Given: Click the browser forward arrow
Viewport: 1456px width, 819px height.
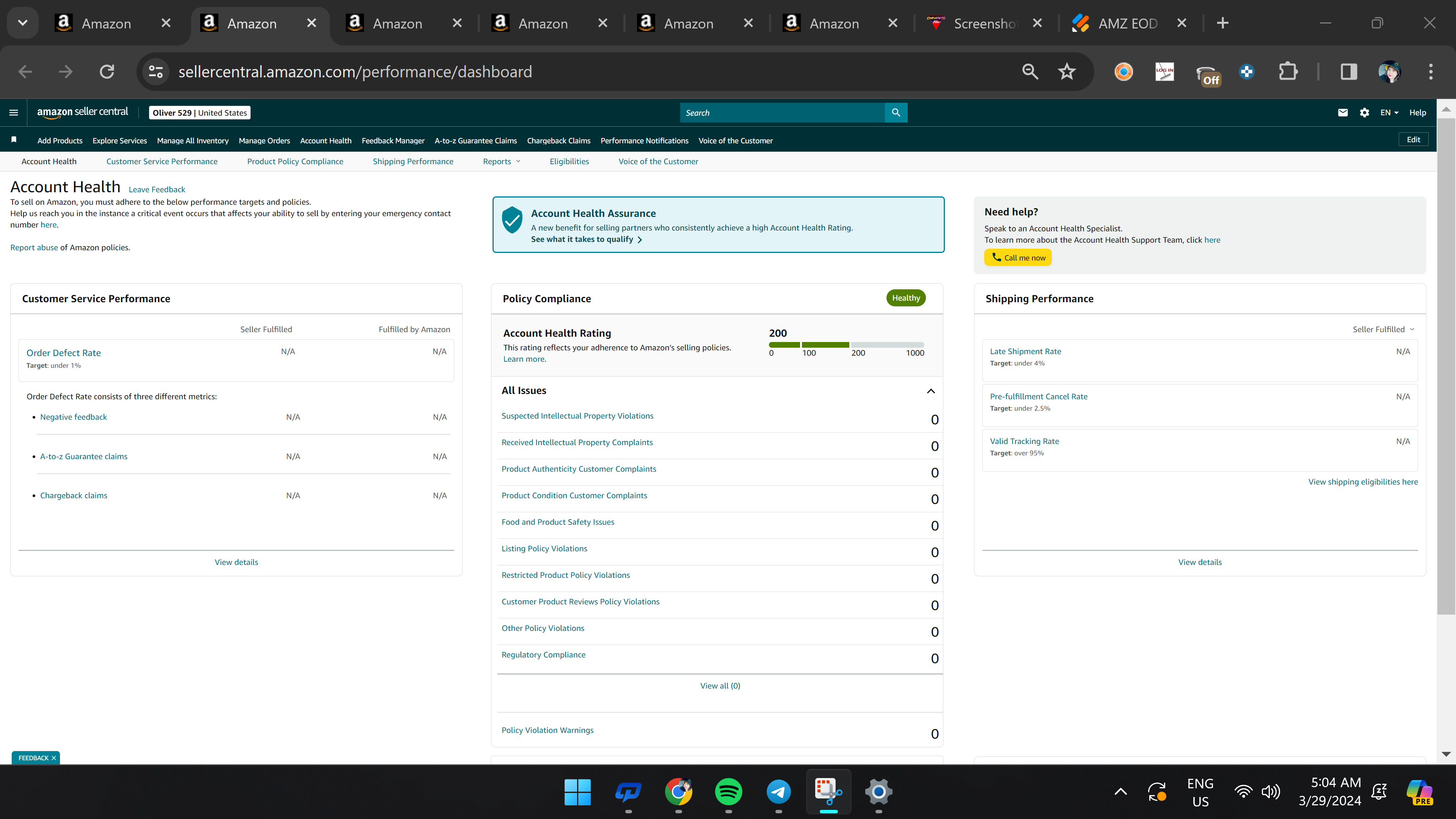Looking at the screenshot, I should click(66, 72).
